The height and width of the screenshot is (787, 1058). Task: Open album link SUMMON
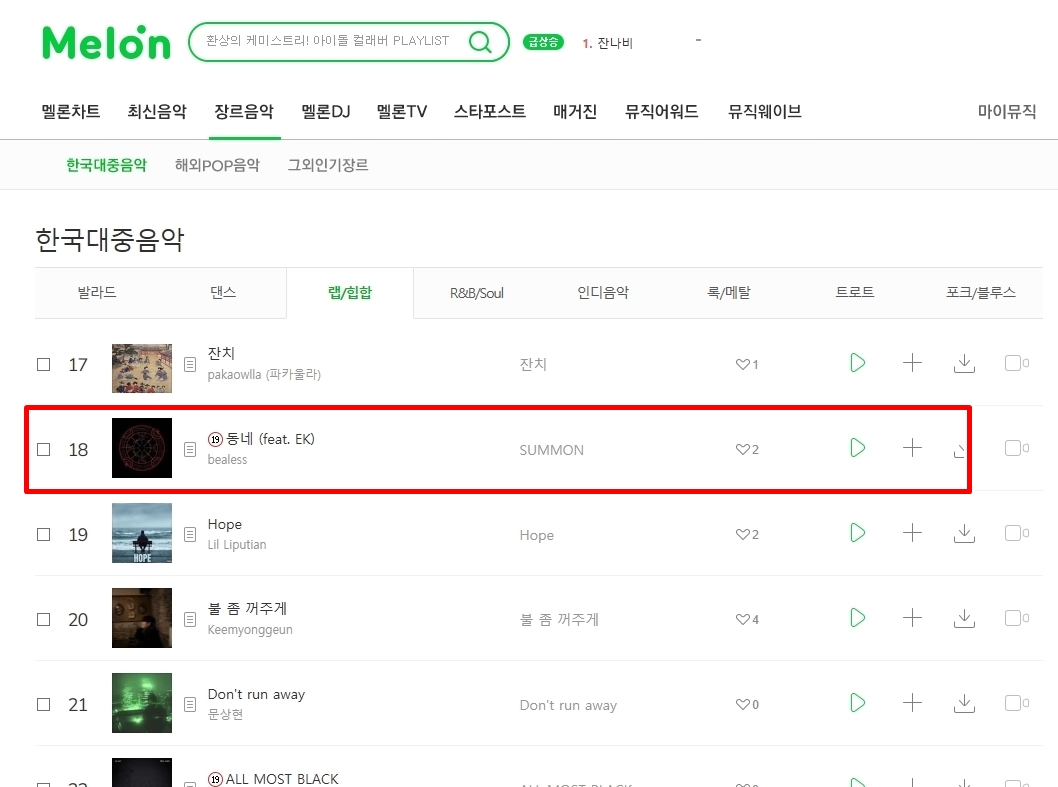(x=551, y=450)
